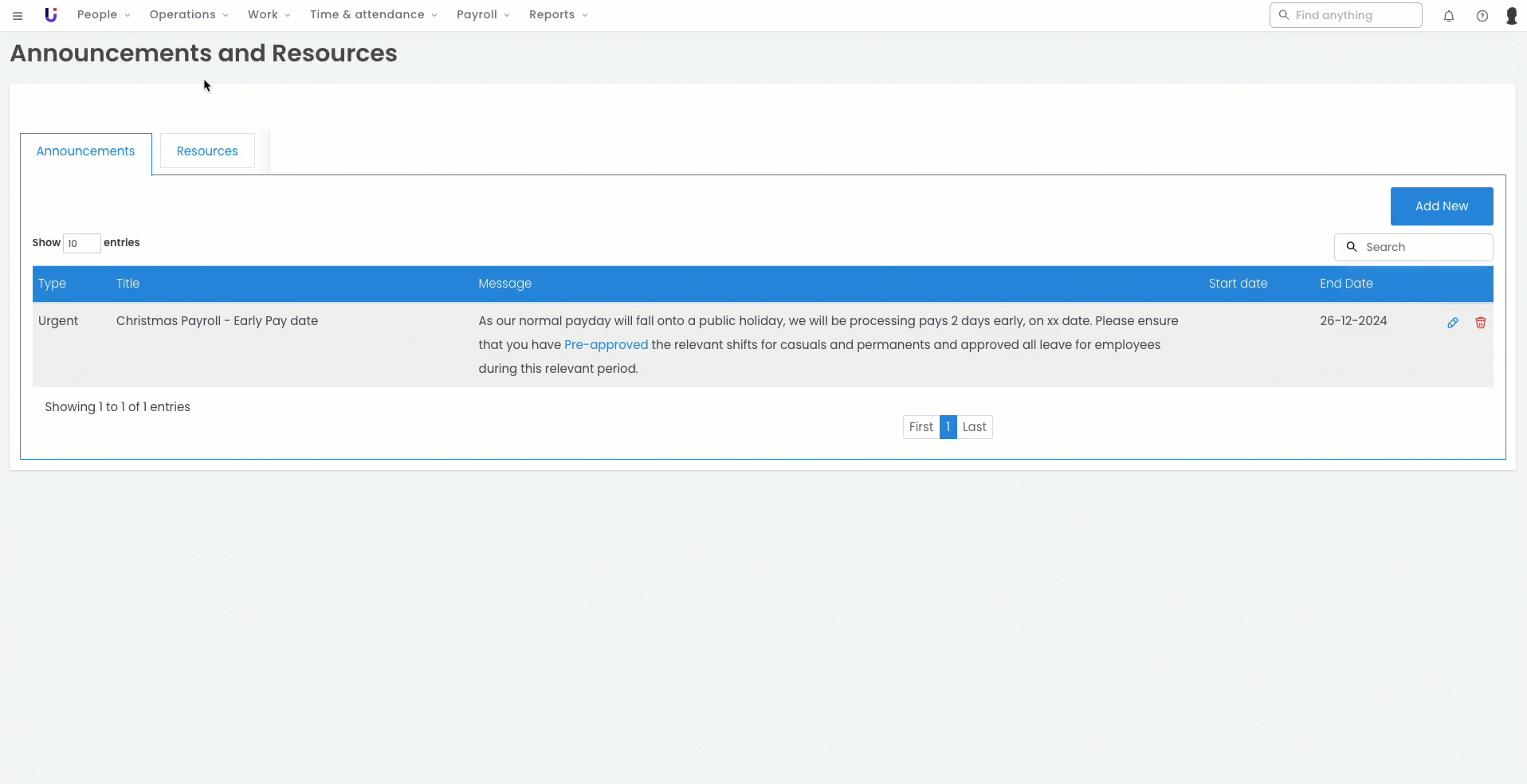Open the Time & attendance dropdown
1527x784 pixels.
(373, 15)
